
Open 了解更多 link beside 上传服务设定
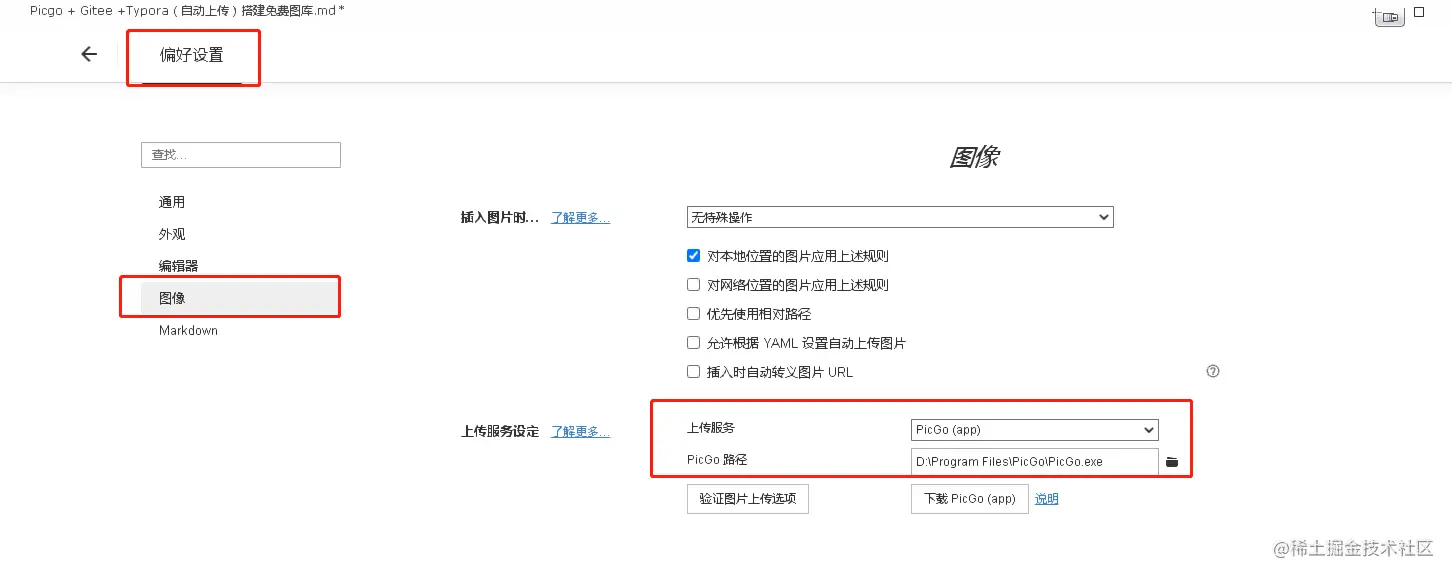(581, 432)
